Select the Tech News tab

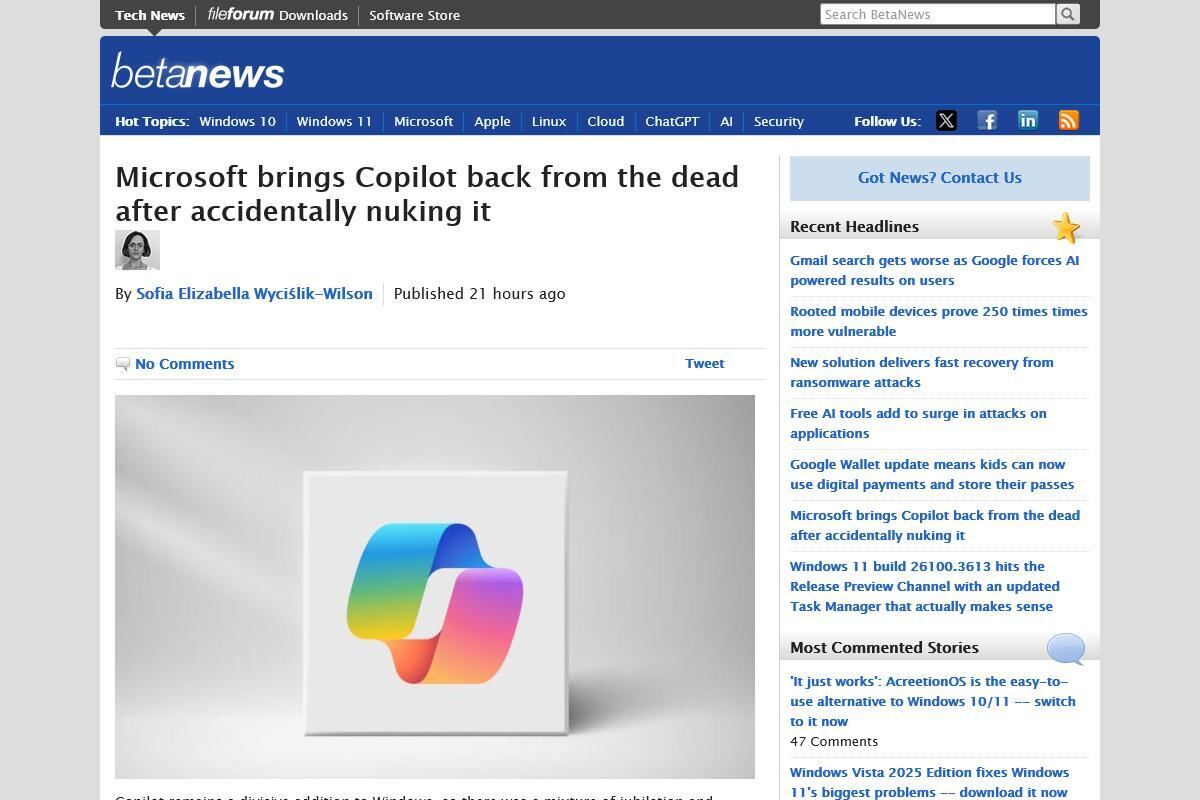(150, 15)
